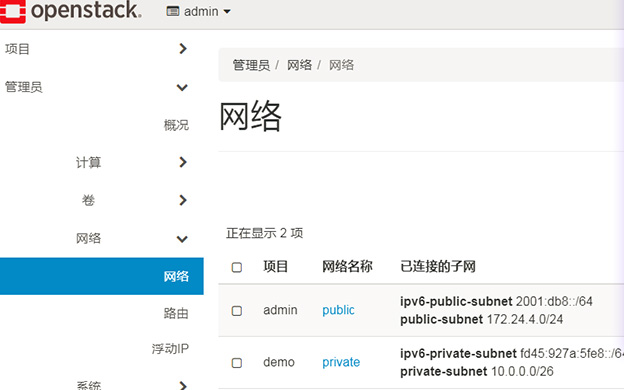The width and height of the screenshot is (624, 390).
Task: Check the box for the private network row
Action: pos(237,363)
